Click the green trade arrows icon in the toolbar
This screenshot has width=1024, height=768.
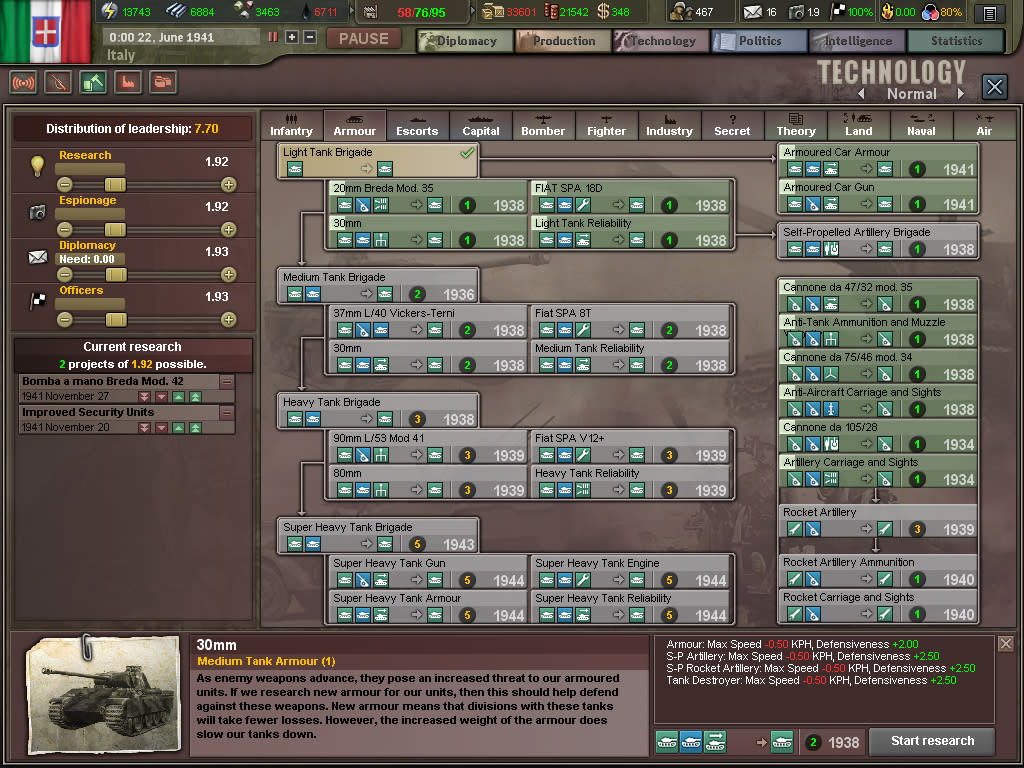coord(92,83)
